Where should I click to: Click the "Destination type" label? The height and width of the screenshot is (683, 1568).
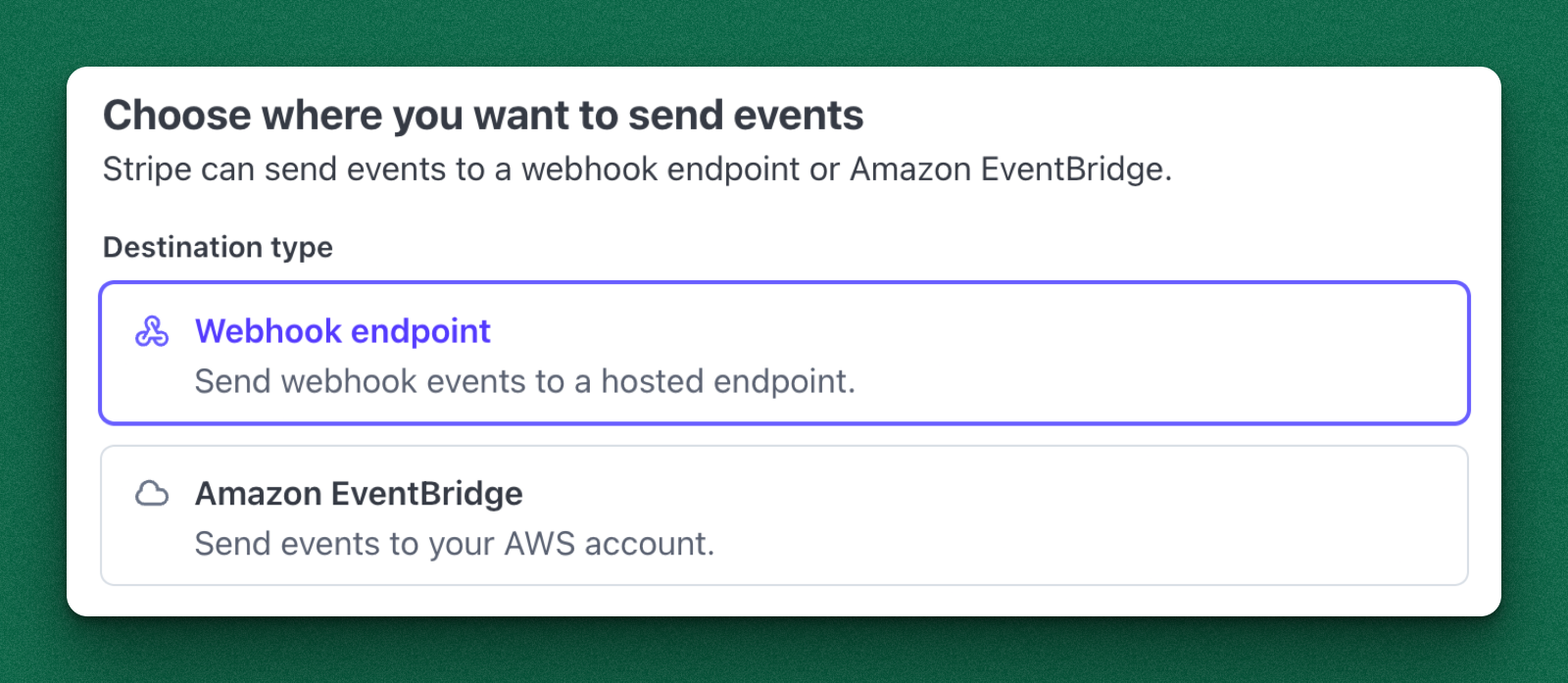click(218, 247)
